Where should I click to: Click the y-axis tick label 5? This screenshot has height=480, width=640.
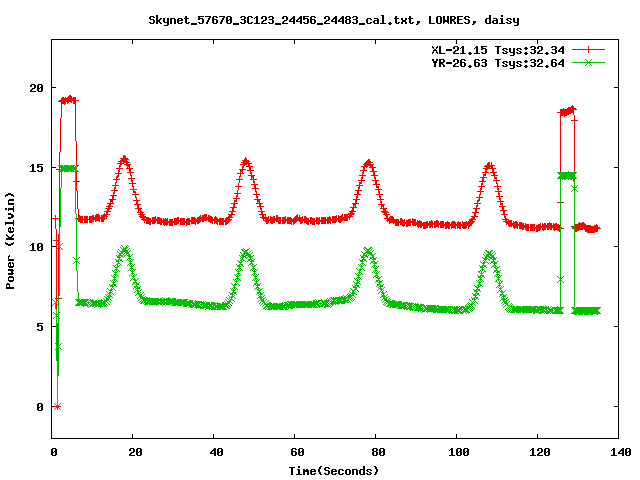(40, 327)
